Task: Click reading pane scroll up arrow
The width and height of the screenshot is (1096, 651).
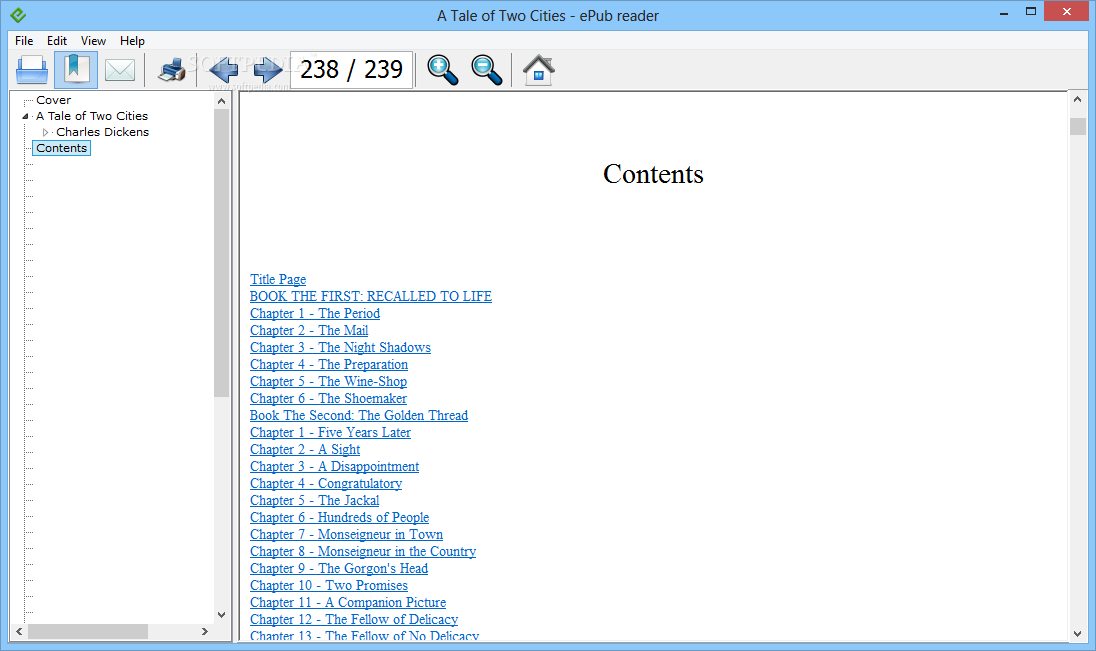Action: (1077, 99)
